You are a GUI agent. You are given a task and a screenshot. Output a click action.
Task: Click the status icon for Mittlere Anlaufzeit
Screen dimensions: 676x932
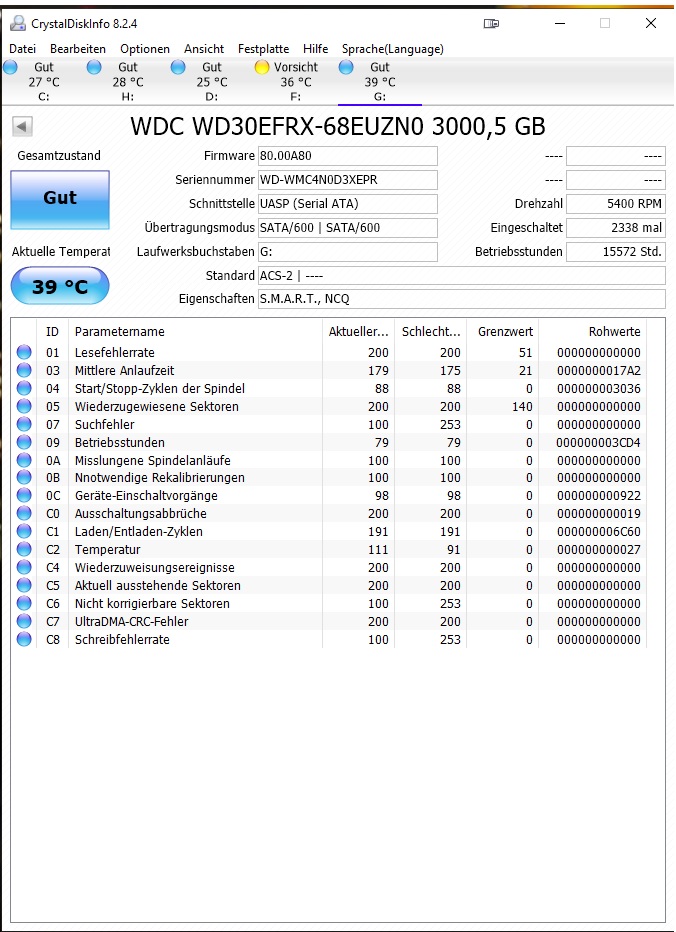pos(24,370)
